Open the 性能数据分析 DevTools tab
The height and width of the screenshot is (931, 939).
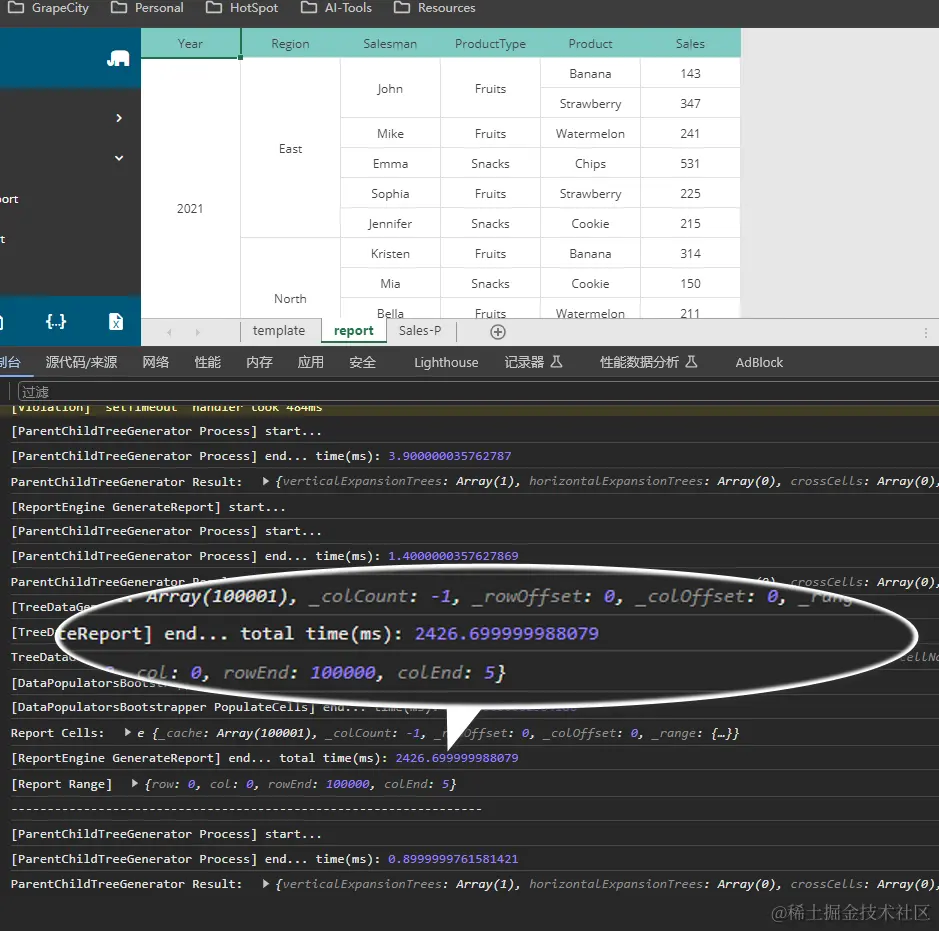[649, 362]
